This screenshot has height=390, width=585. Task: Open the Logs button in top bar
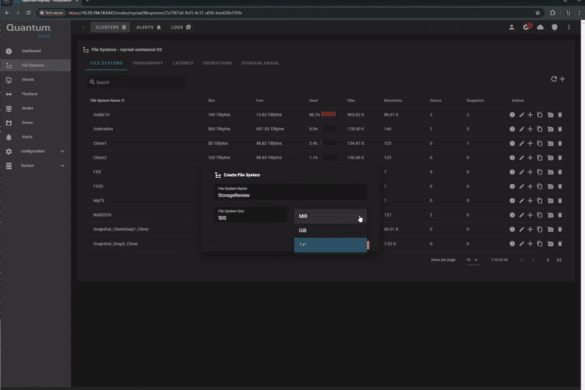coord(181,27)
